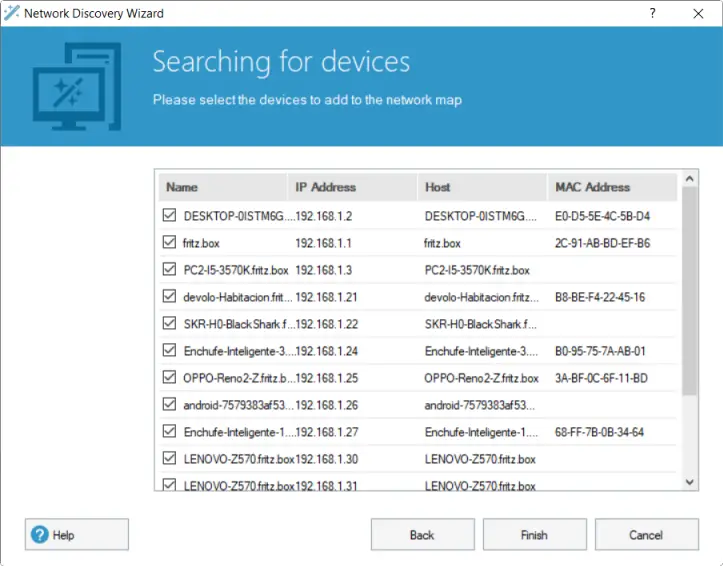Uncheck the DESKTOP-0ISTM6G device checkbox
723x566 pixels.
pos(169,215)
